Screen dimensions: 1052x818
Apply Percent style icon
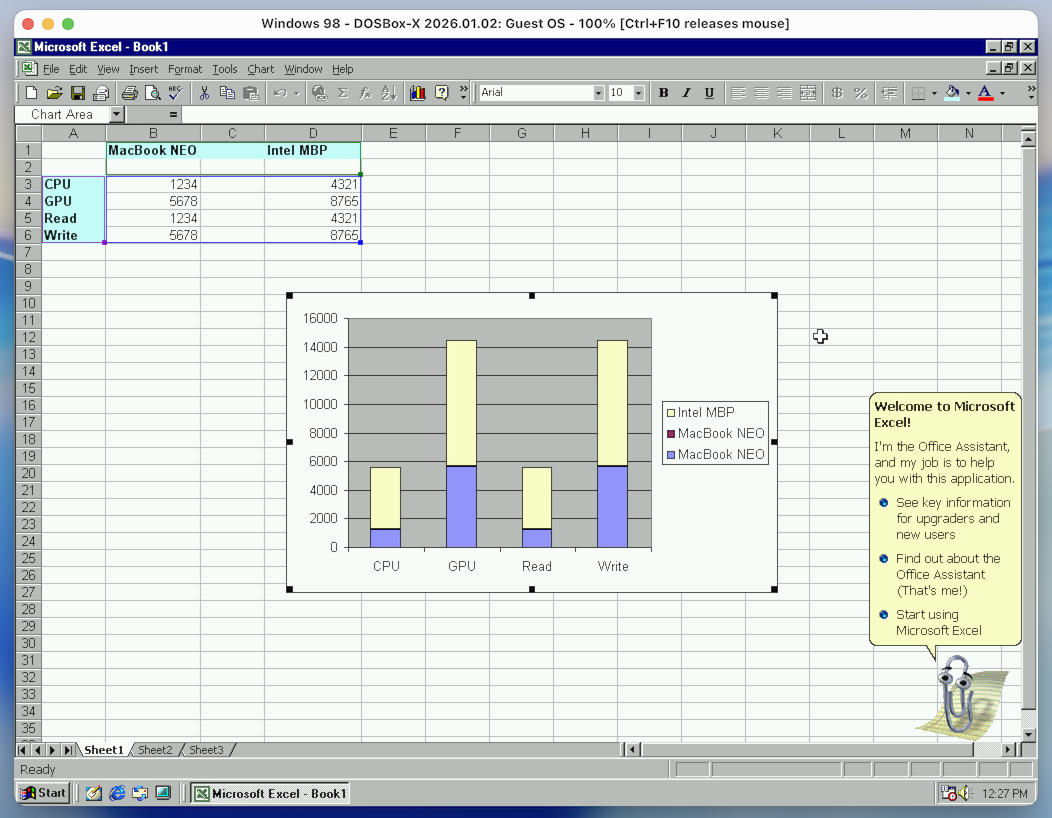tap(861, 93)
